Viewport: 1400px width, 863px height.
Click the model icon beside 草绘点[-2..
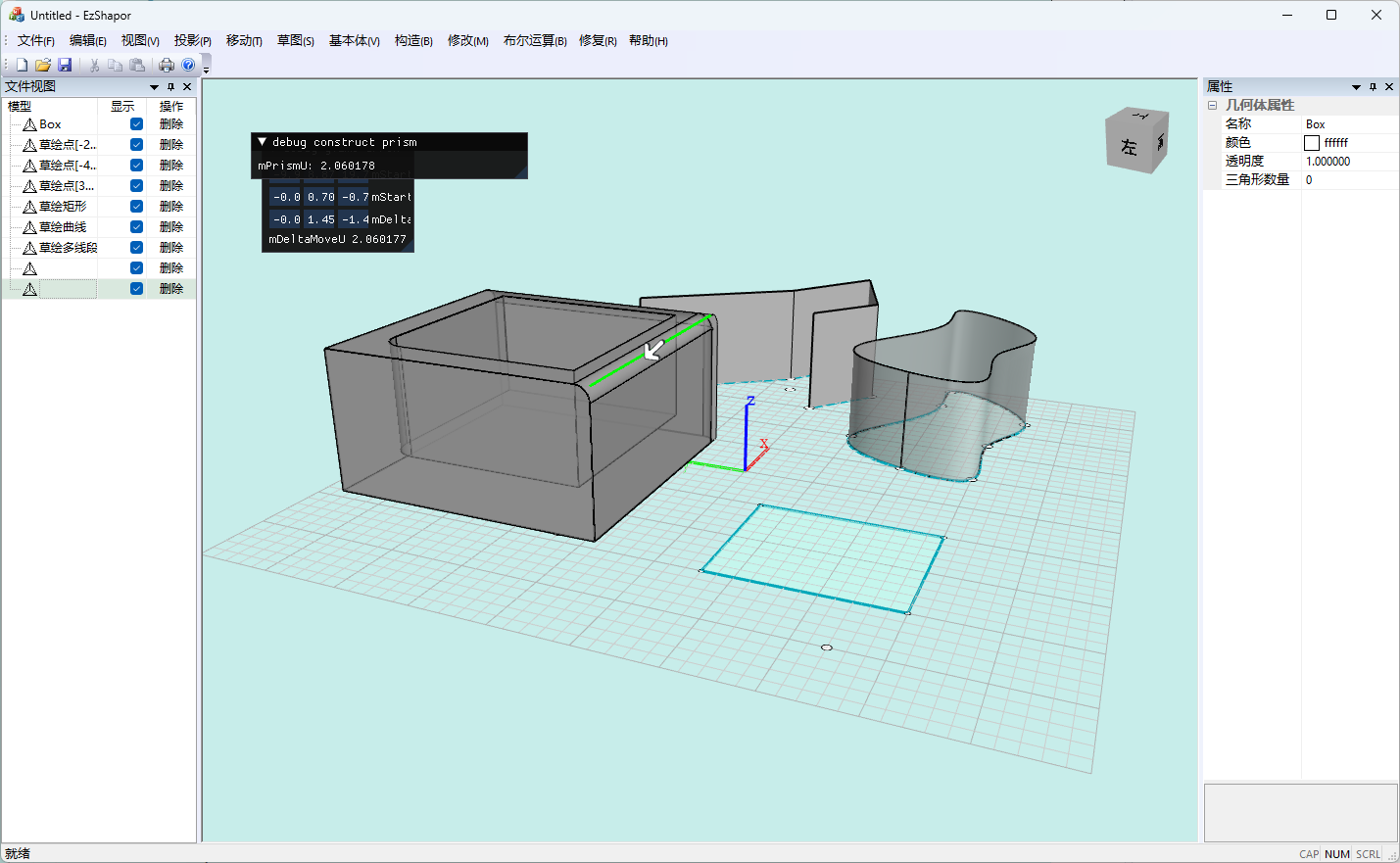(x=29, y=145)
